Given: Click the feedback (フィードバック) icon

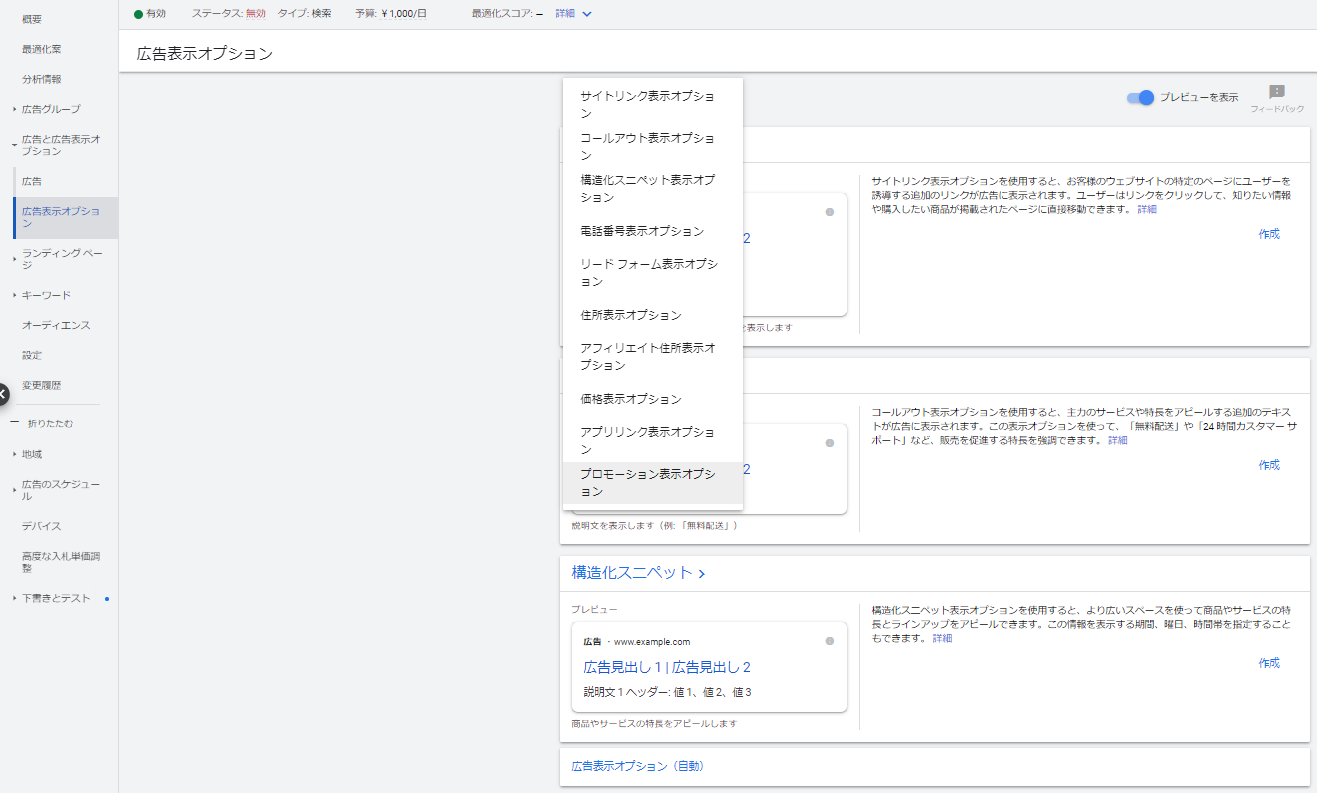Looking at the screenshot, I should click(x=1277, y=92).
